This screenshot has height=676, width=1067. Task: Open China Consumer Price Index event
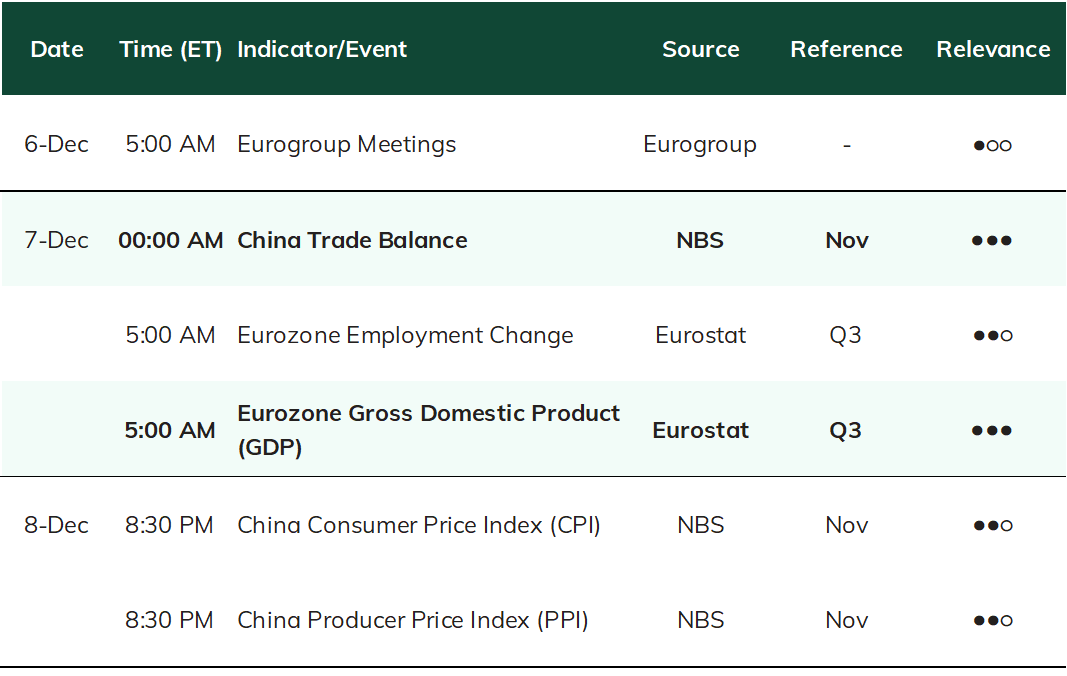pyautogui.click(x=418, y=525)
